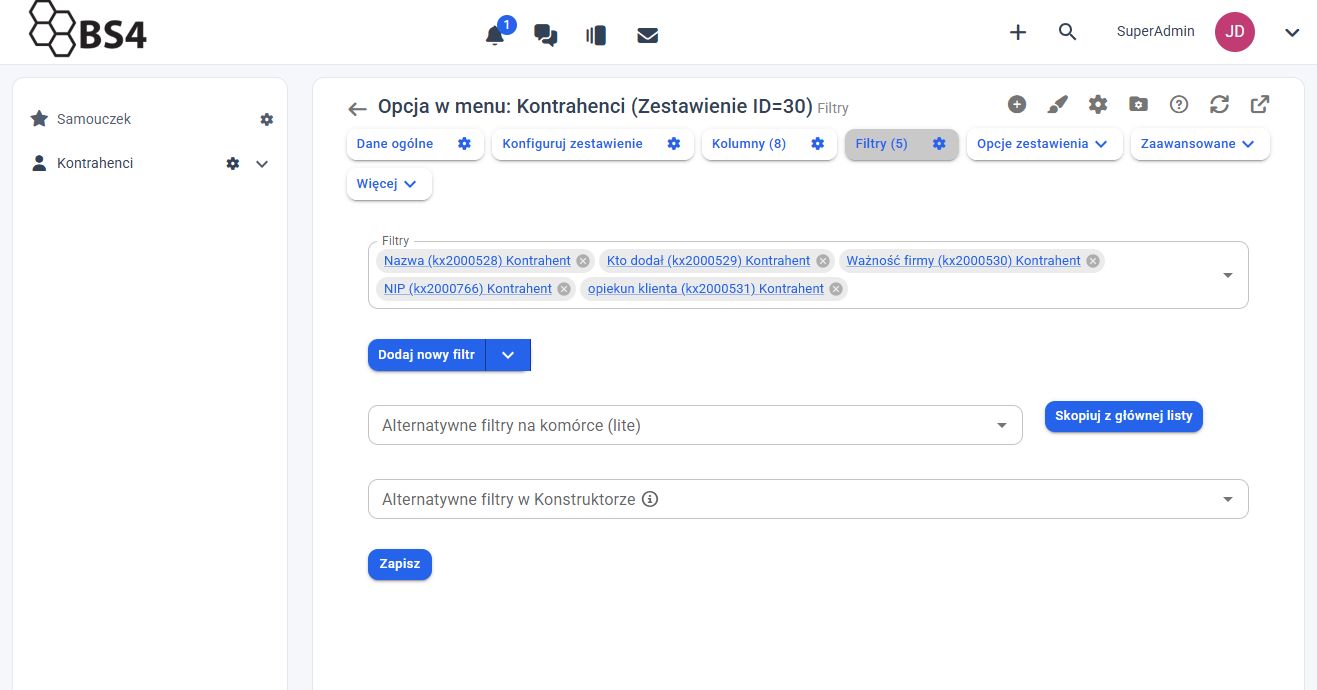
Task: Open the Dodaj nowy filtr split arrow
Action: [508, 355]
